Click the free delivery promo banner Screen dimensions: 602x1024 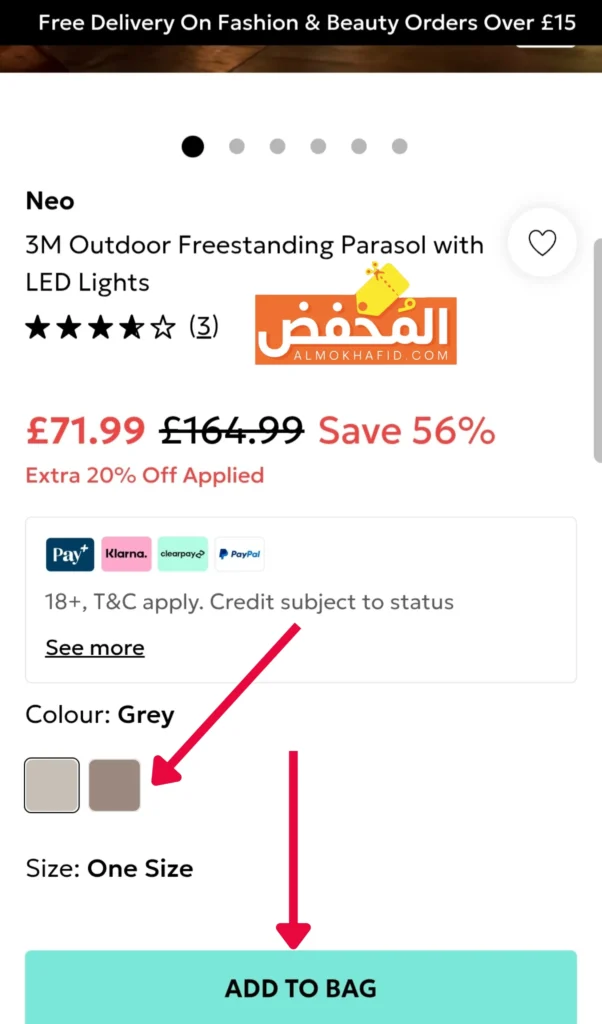pyautogui.click(x=301, y=22)
